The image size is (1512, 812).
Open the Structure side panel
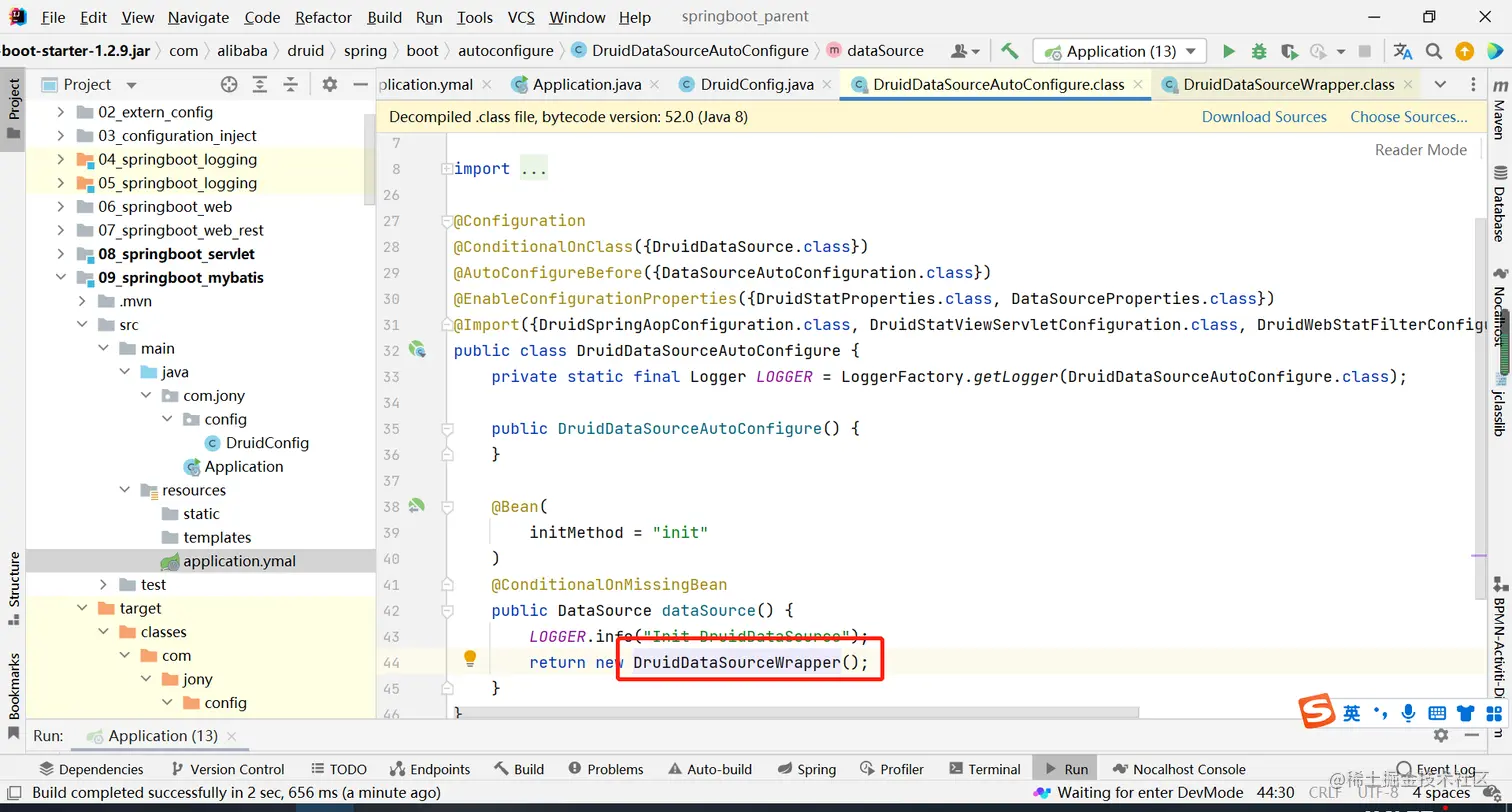[x=14, y=588]
